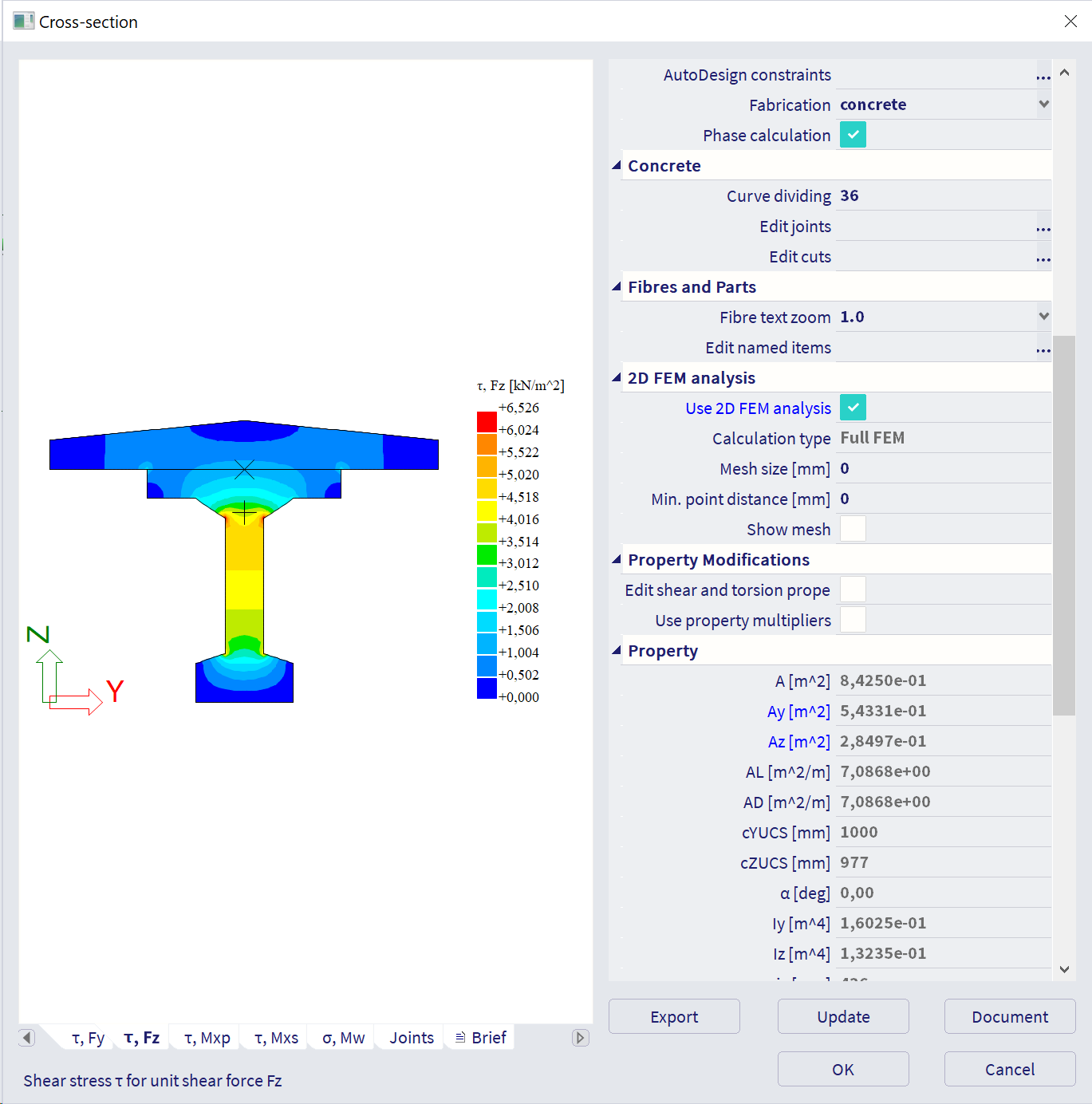
Task: Open the Fibre text zoom dropdown
Action: point(1043,317)
